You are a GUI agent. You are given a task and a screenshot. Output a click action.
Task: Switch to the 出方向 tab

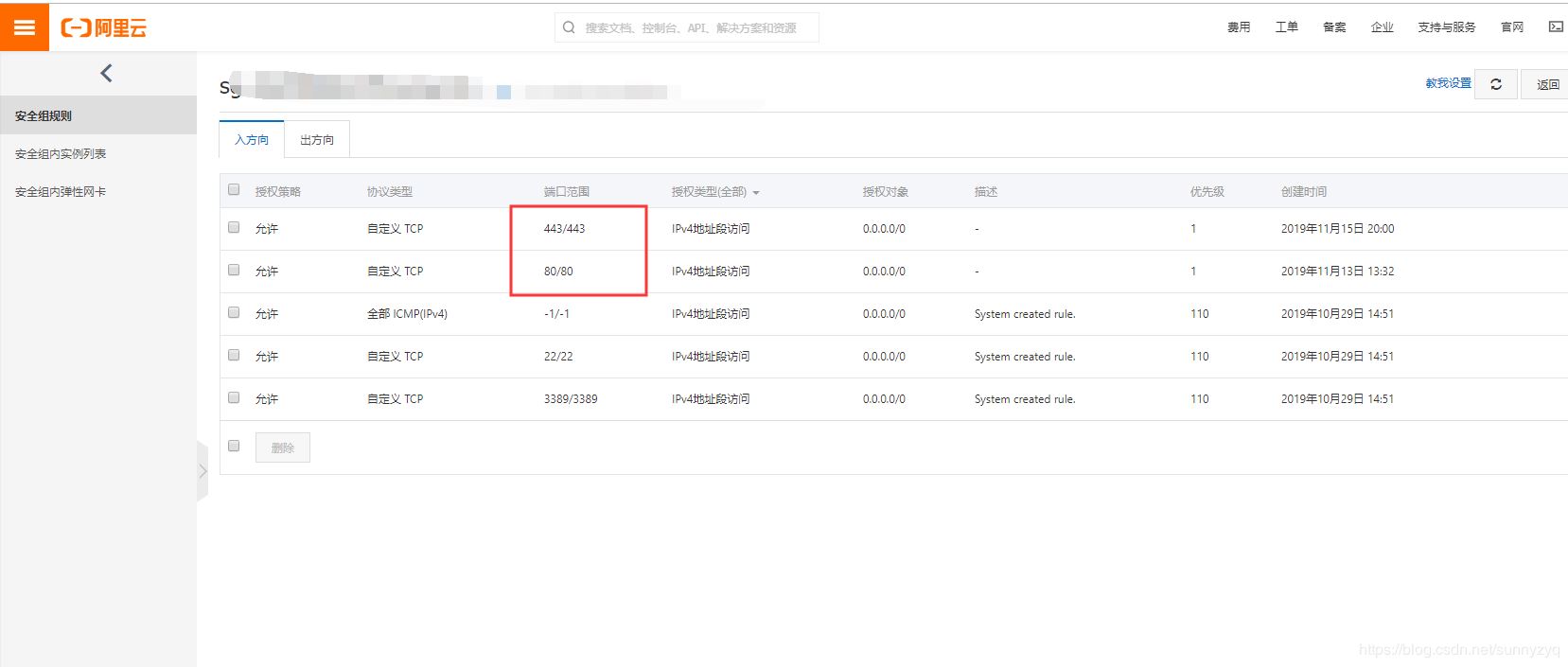(x=317, y=140)
